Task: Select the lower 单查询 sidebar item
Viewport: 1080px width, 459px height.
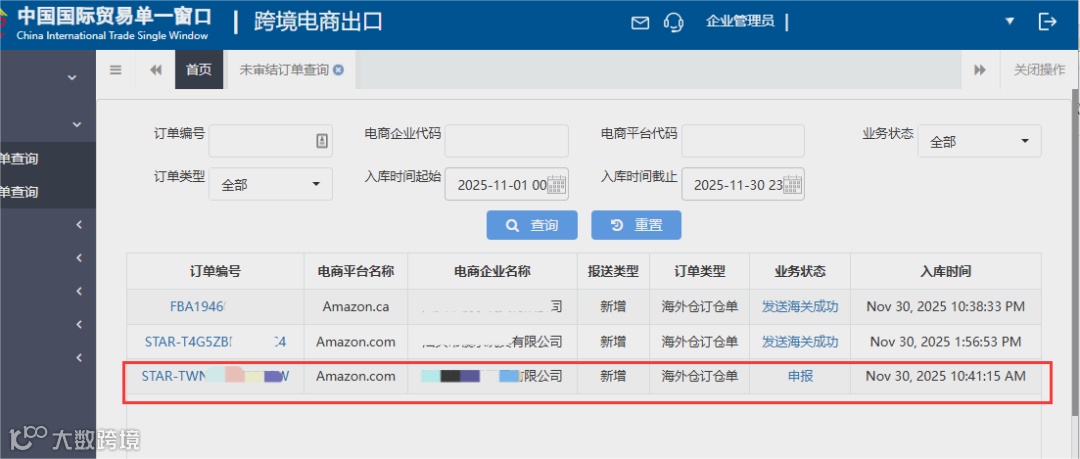Action: coord(19,192)
